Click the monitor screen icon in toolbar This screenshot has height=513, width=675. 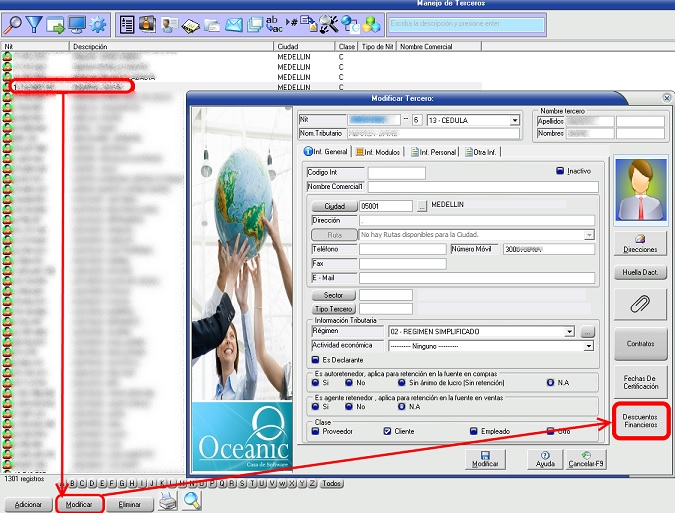click(77, 23)
